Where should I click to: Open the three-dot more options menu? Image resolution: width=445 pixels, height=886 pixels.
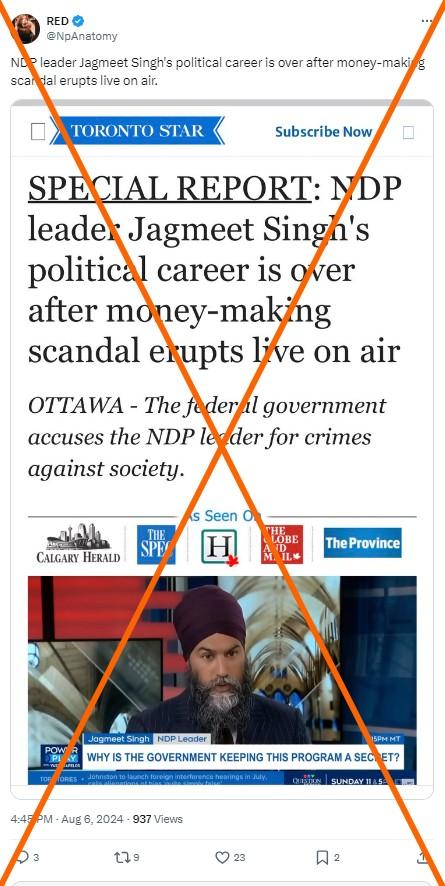427,21
